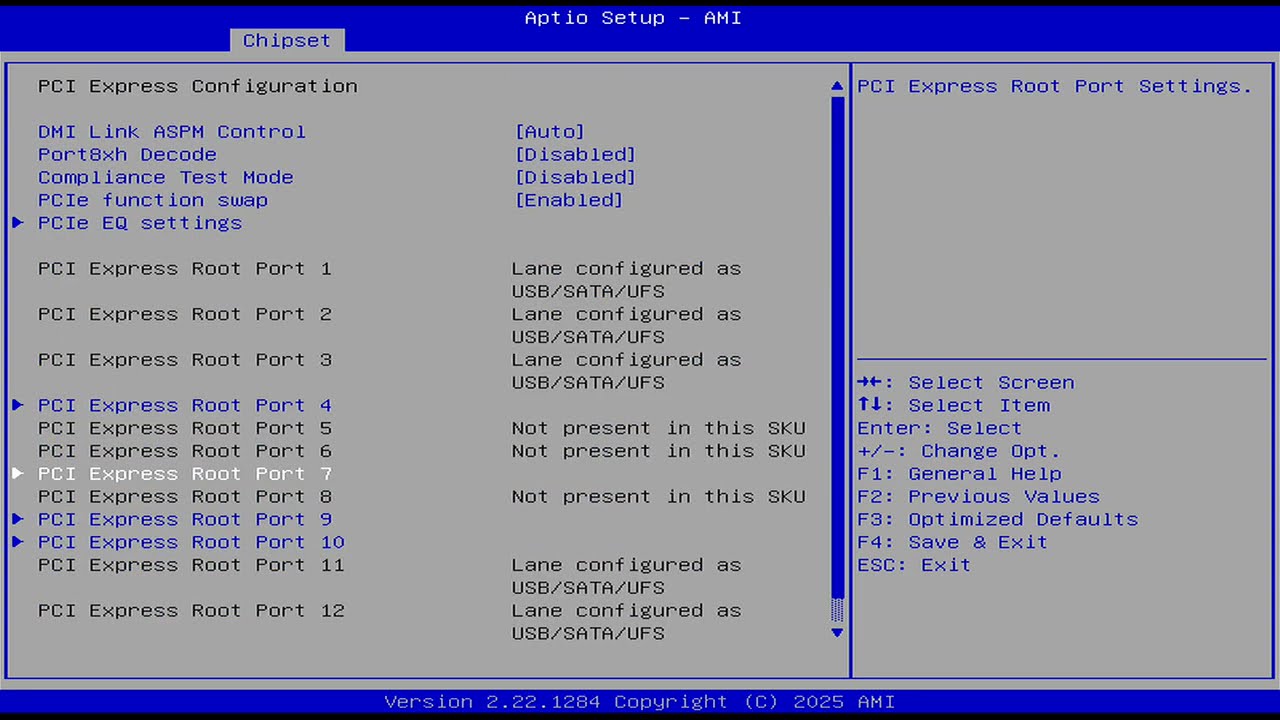The image size is (1280, 720).
Task: Click 'PCI Express Root Port Settings.' help text
Action: 1055,87
